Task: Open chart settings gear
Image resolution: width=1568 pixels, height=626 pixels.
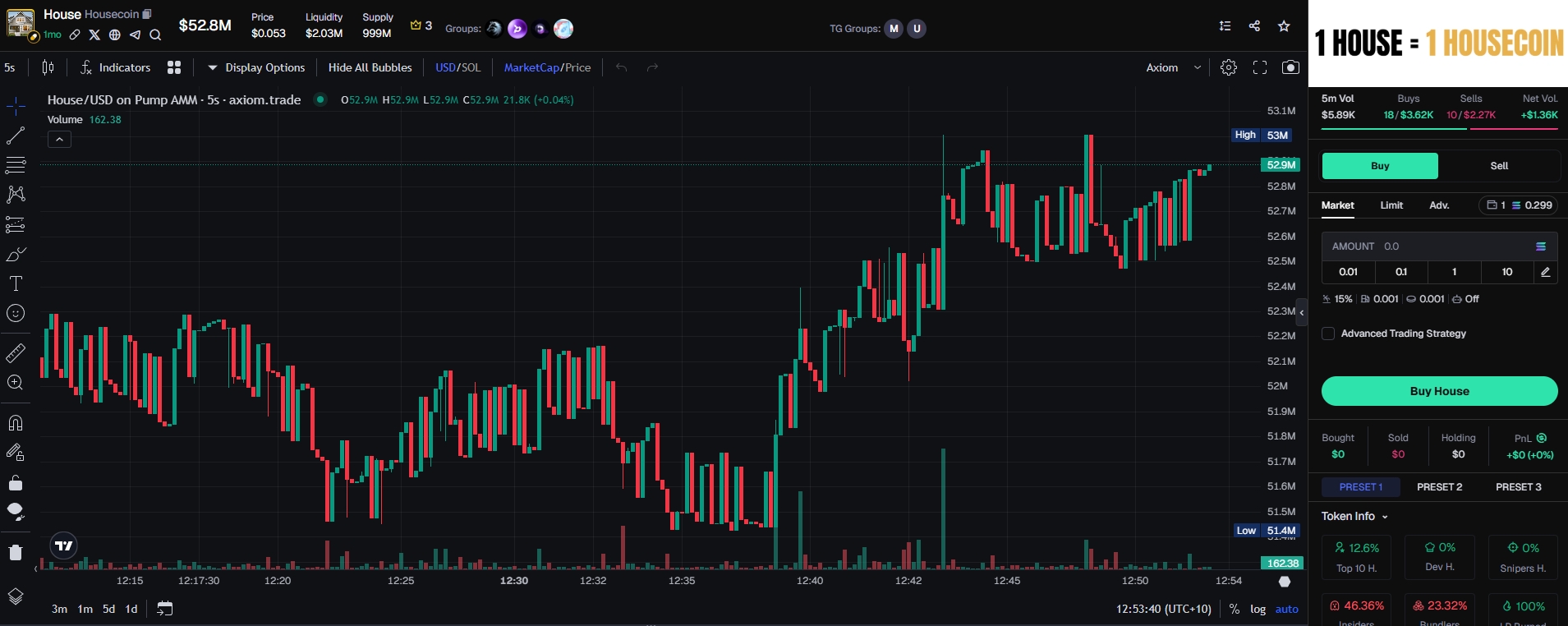Action: 1228,67
